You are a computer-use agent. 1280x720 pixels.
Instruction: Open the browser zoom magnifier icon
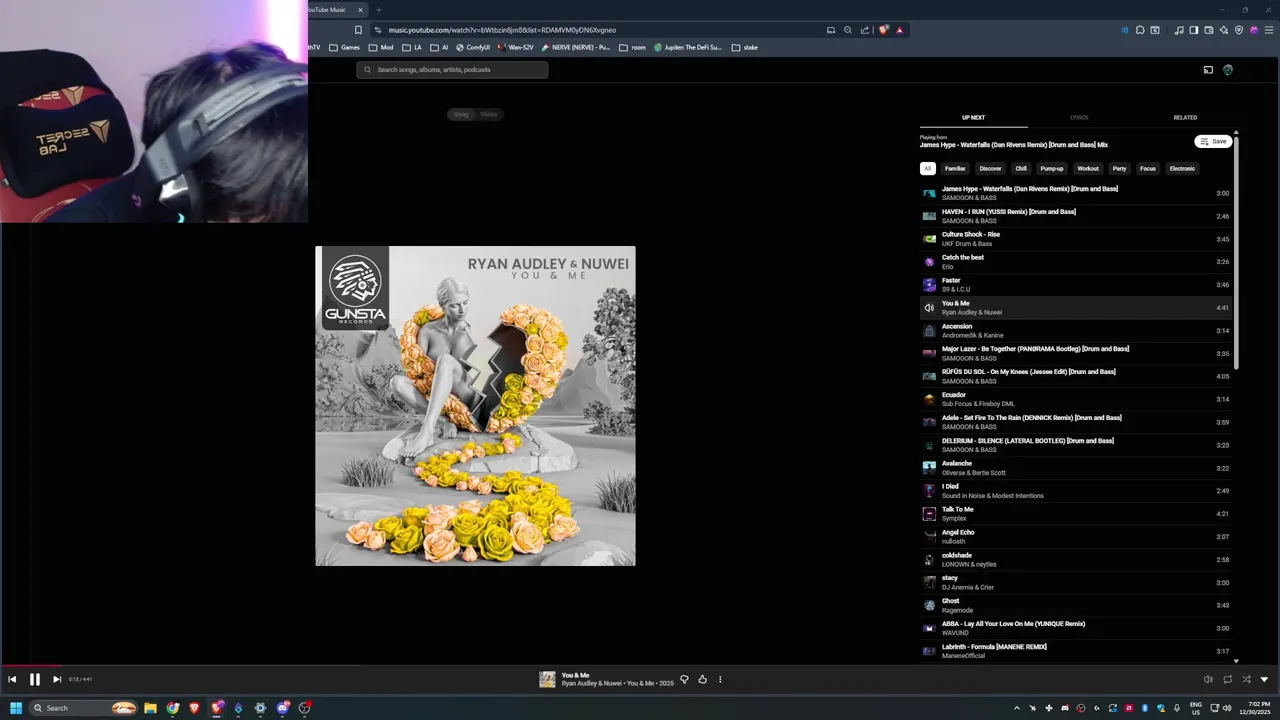coord(848,30)
